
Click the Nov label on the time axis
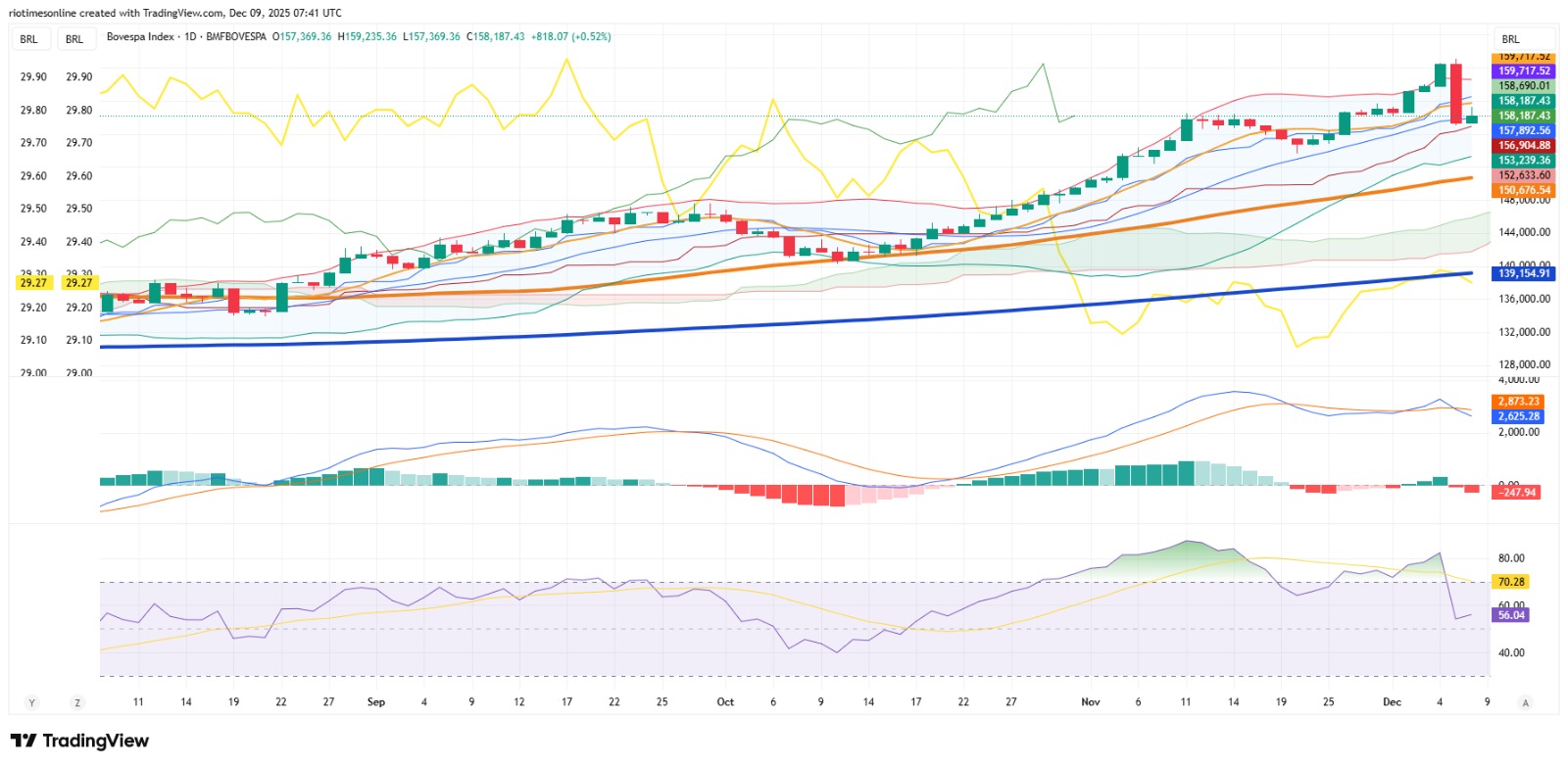pyautogui.click(x=1091, y=702)
